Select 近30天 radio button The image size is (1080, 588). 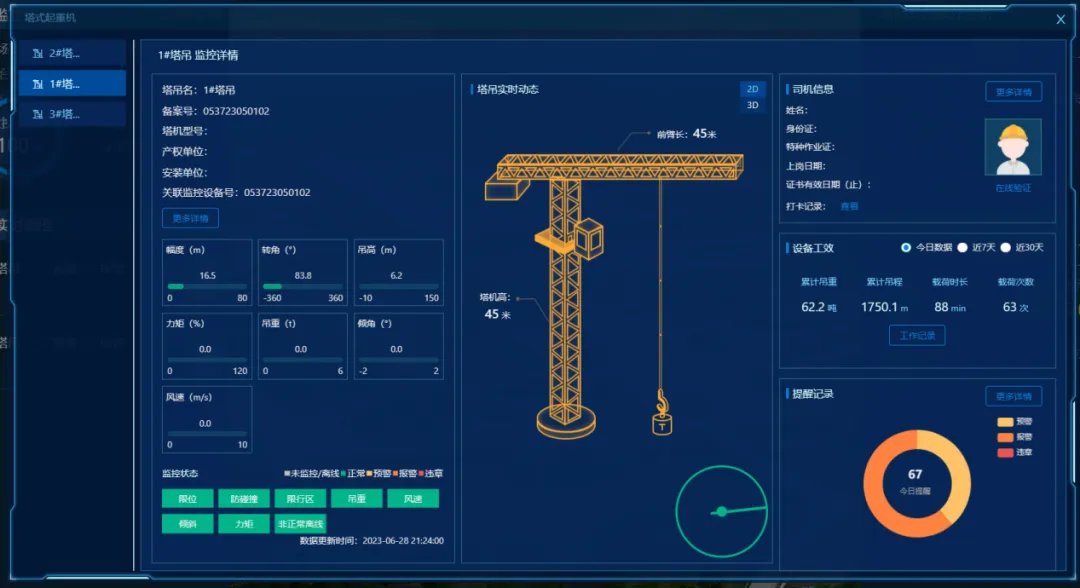click(1006, 247)
